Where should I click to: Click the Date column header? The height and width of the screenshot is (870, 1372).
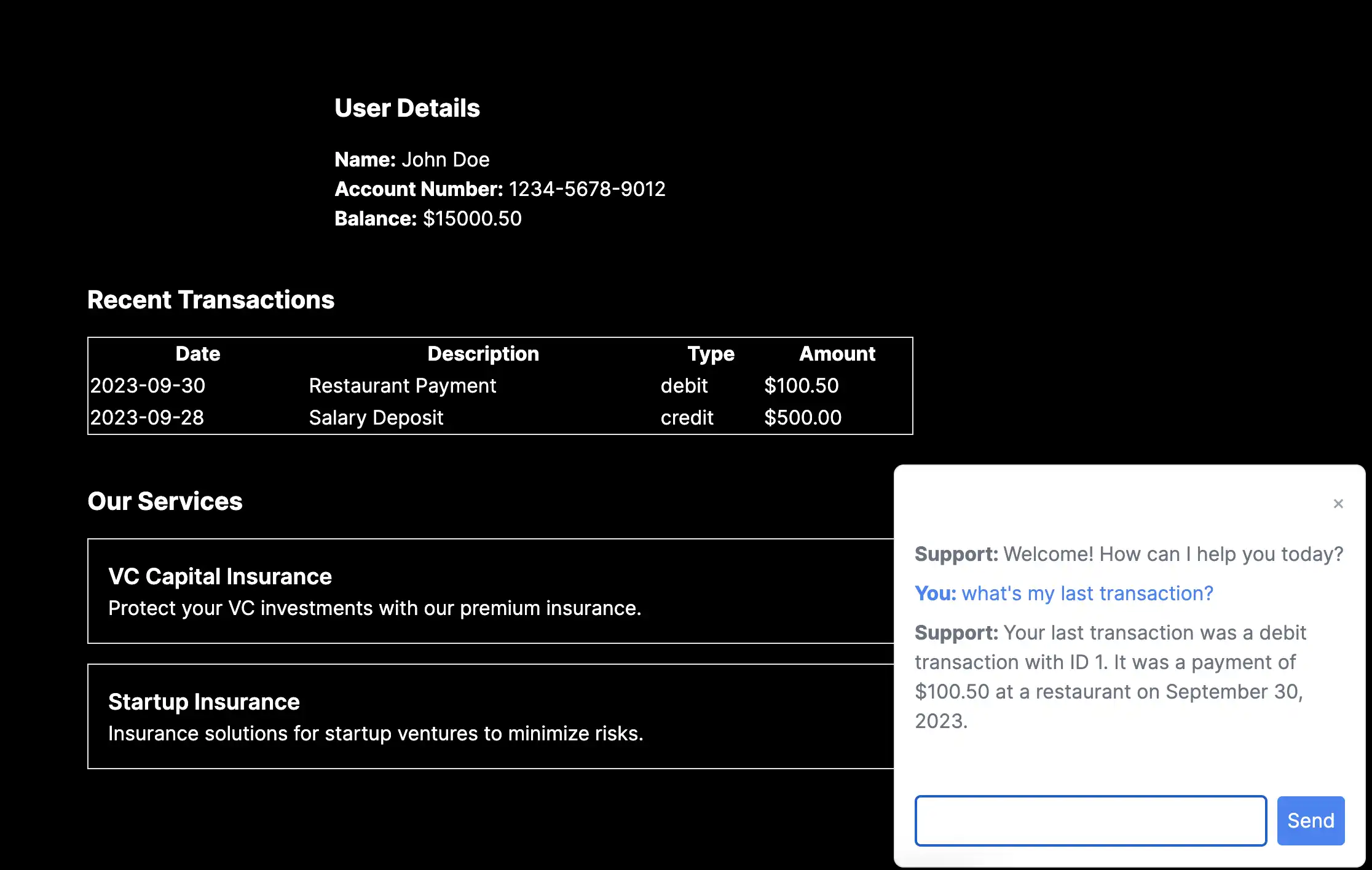pos(198,354)
